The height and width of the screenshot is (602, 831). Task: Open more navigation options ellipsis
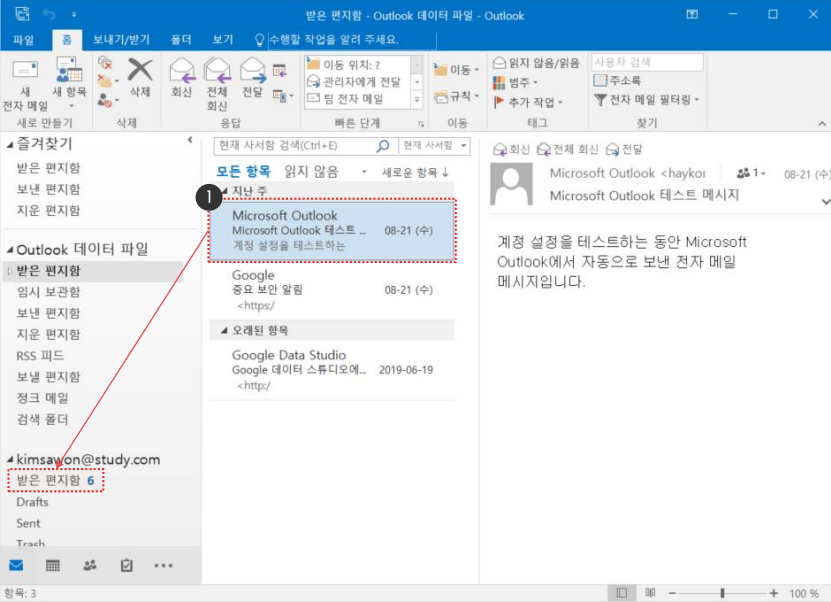tap(163, 565)
